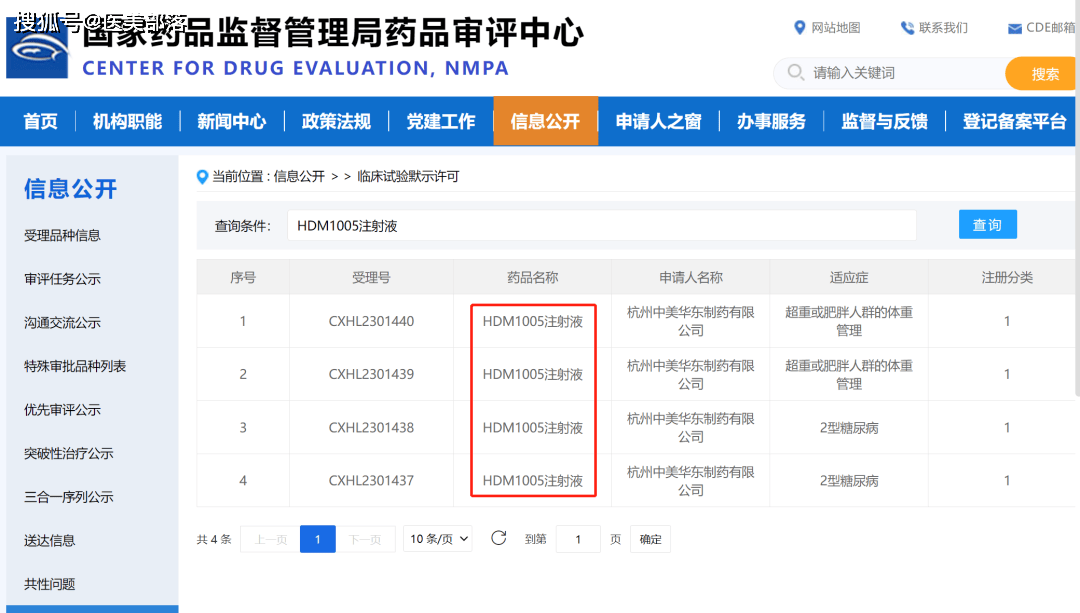The width and height of the screenshot is (1080, 613).
Task: Click the 查询条件 input with HDM1005注射液
Action: (601, 226)
